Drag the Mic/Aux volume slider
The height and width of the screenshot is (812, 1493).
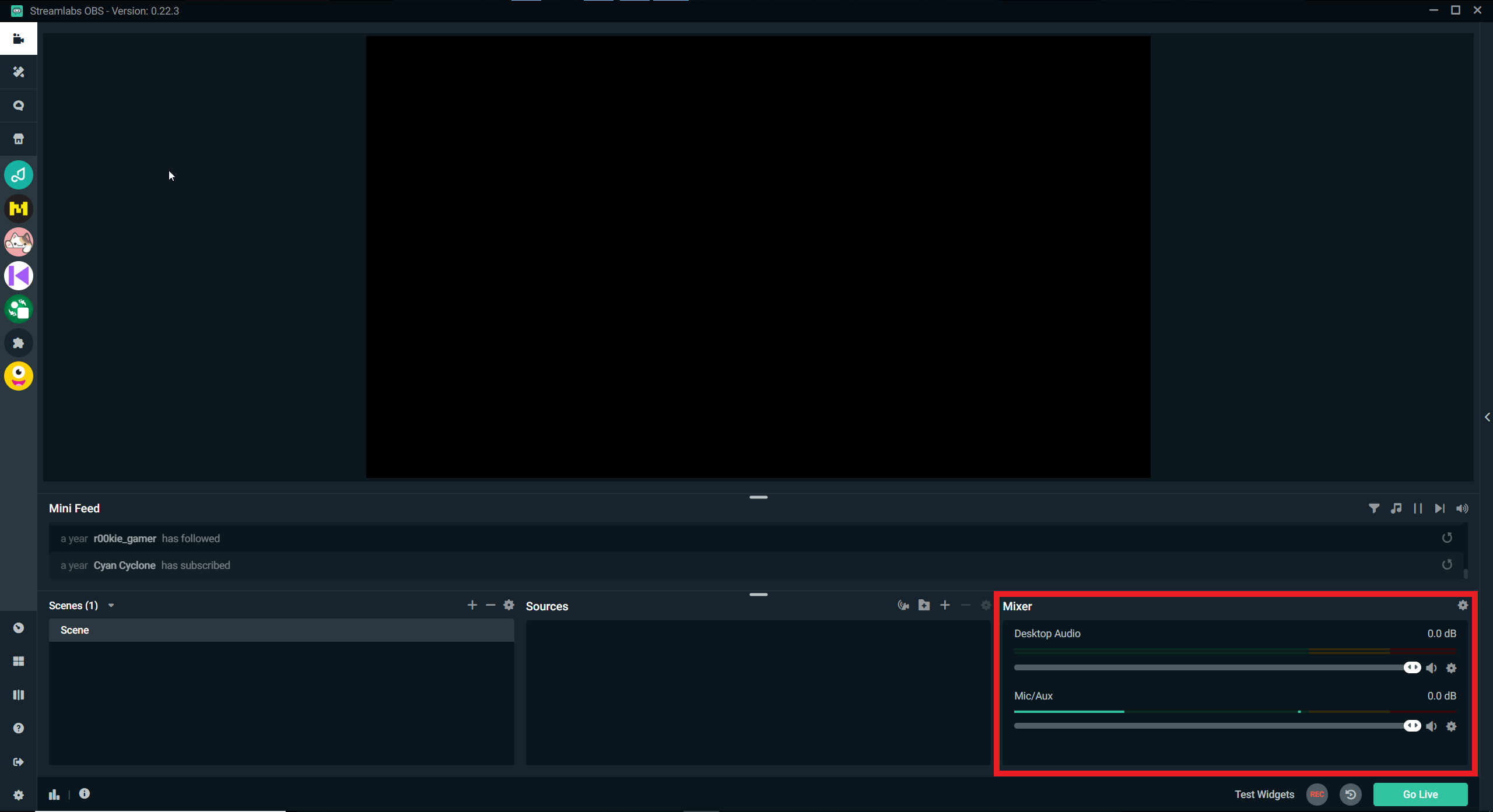1411,726
